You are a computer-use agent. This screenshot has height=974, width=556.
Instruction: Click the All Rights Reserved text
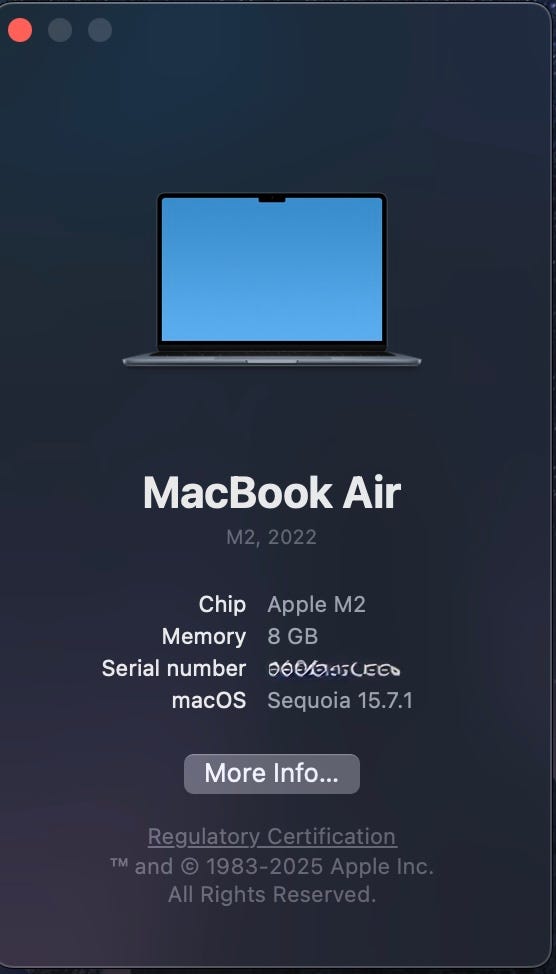(x=271, y=894)
